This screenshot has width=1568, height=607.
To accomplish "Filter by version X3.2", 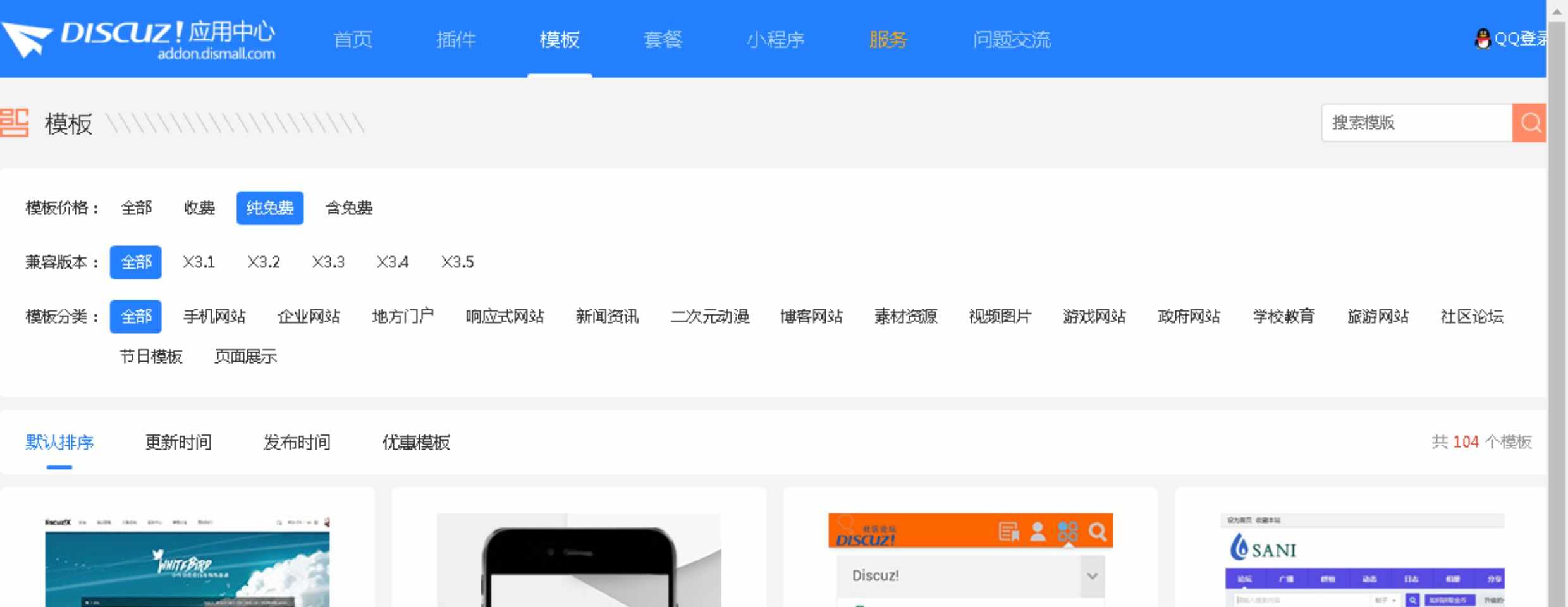I will click(263, 262).
